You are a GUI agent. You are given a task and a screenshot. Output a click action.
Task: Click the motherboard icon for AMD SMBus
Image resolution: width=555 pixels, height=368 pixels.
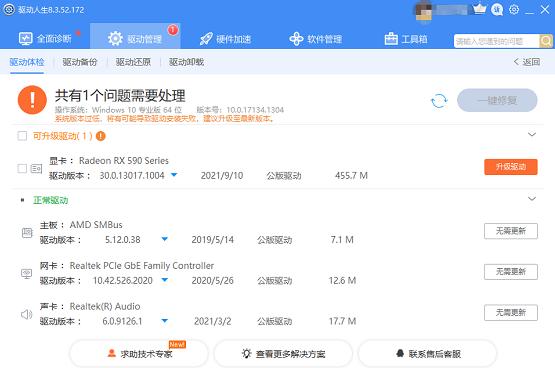click(x=27, y=232)
